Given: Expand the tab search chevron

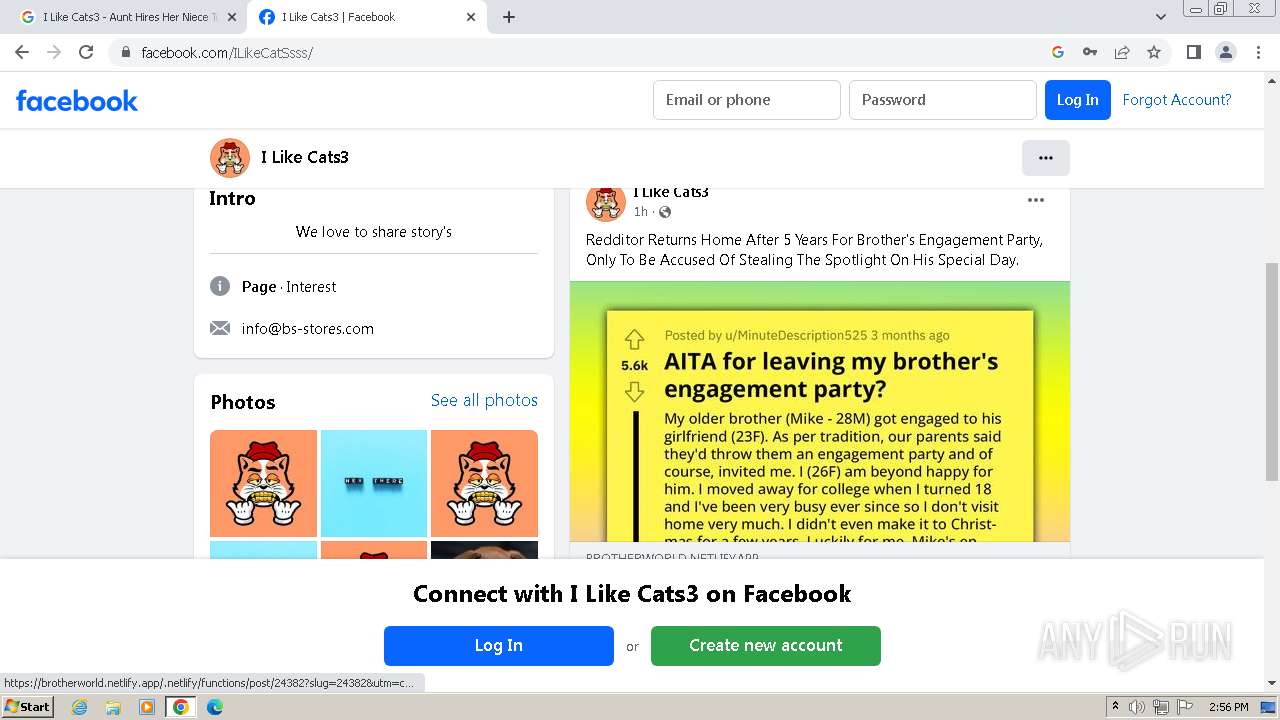Looking at the screenshot, I should tap(1161, 17).
